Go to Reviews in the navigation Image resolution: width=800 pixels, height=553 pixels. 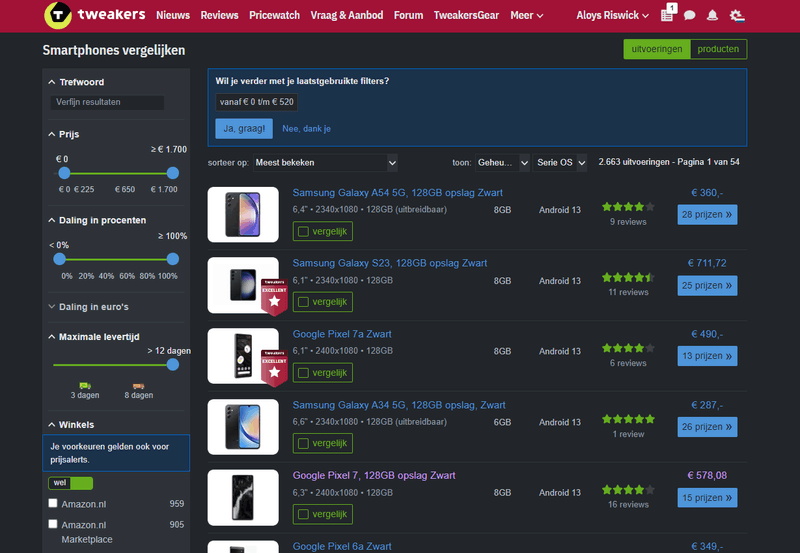[x=219, y=15]
